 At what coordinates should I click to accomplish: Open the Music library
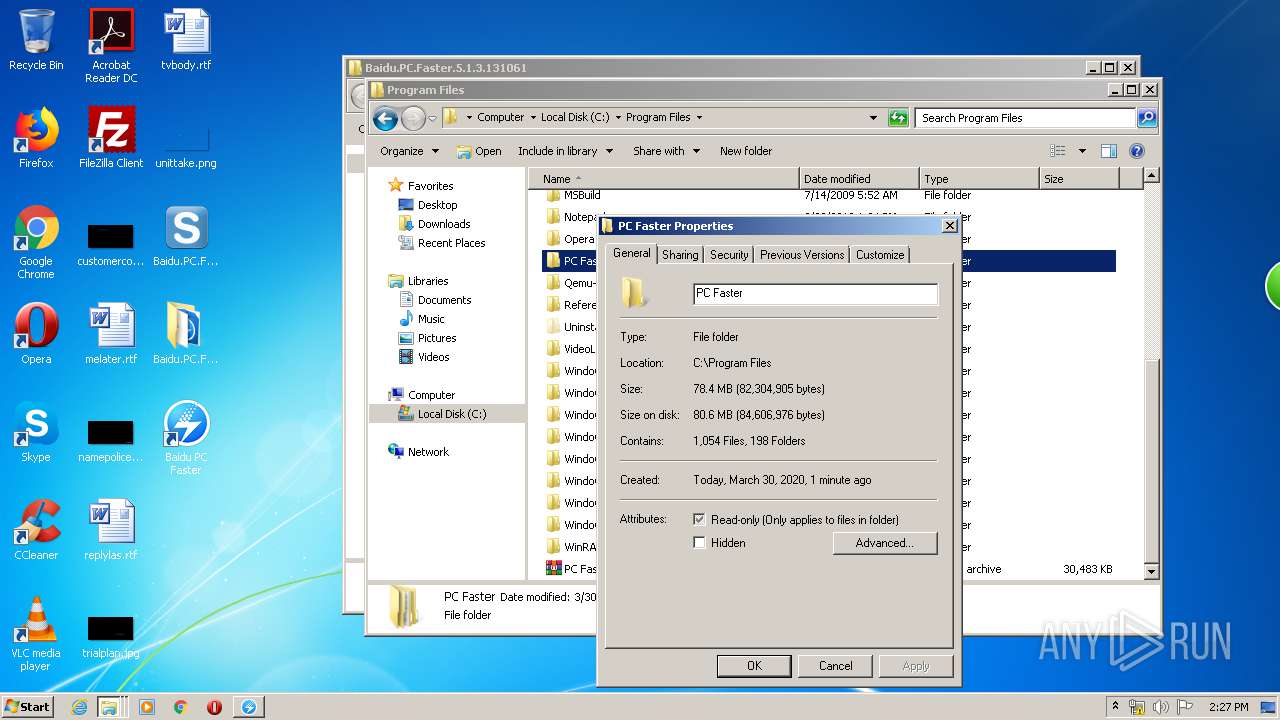431,319
